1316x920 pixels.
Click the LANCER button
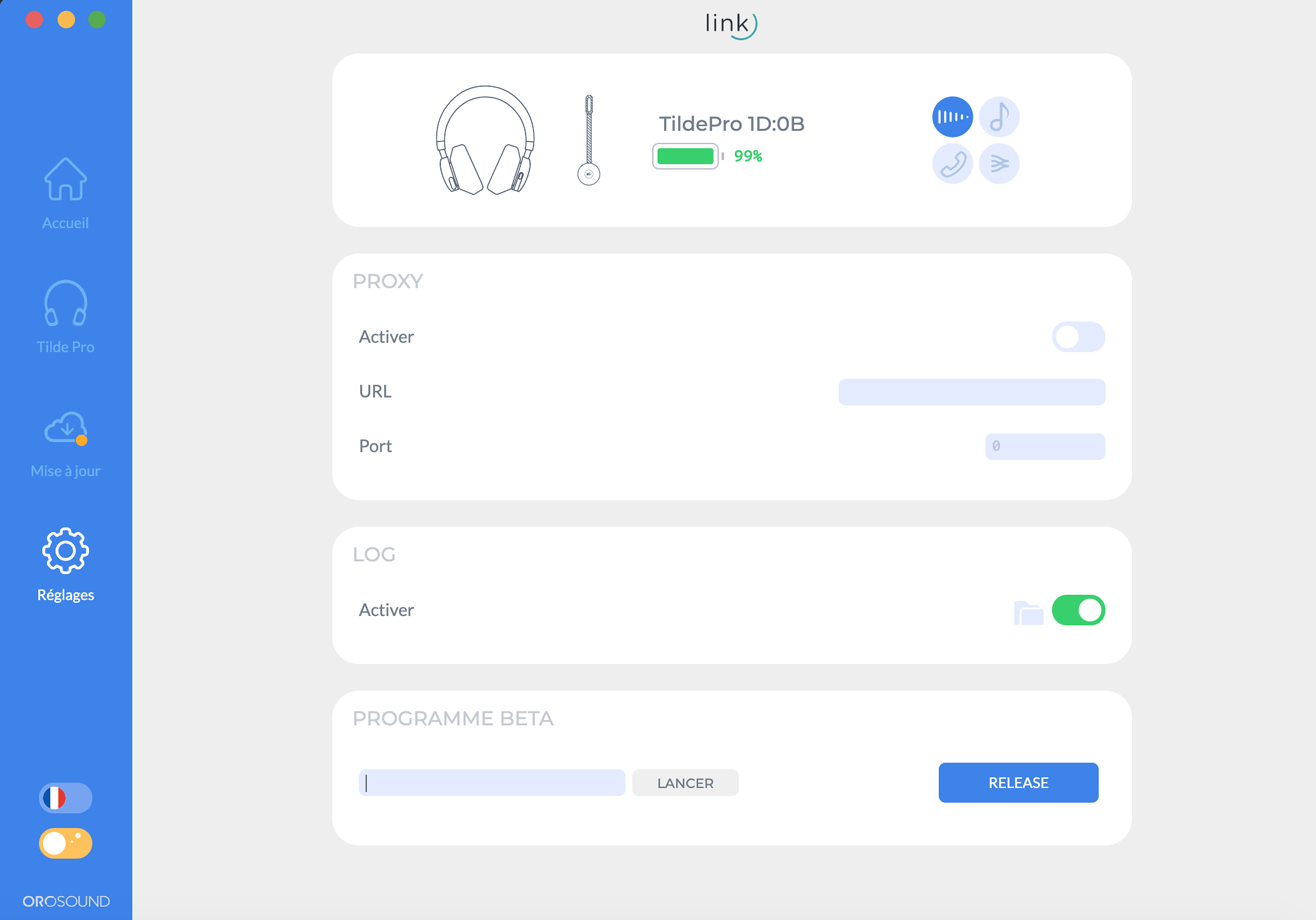[685, 783]
